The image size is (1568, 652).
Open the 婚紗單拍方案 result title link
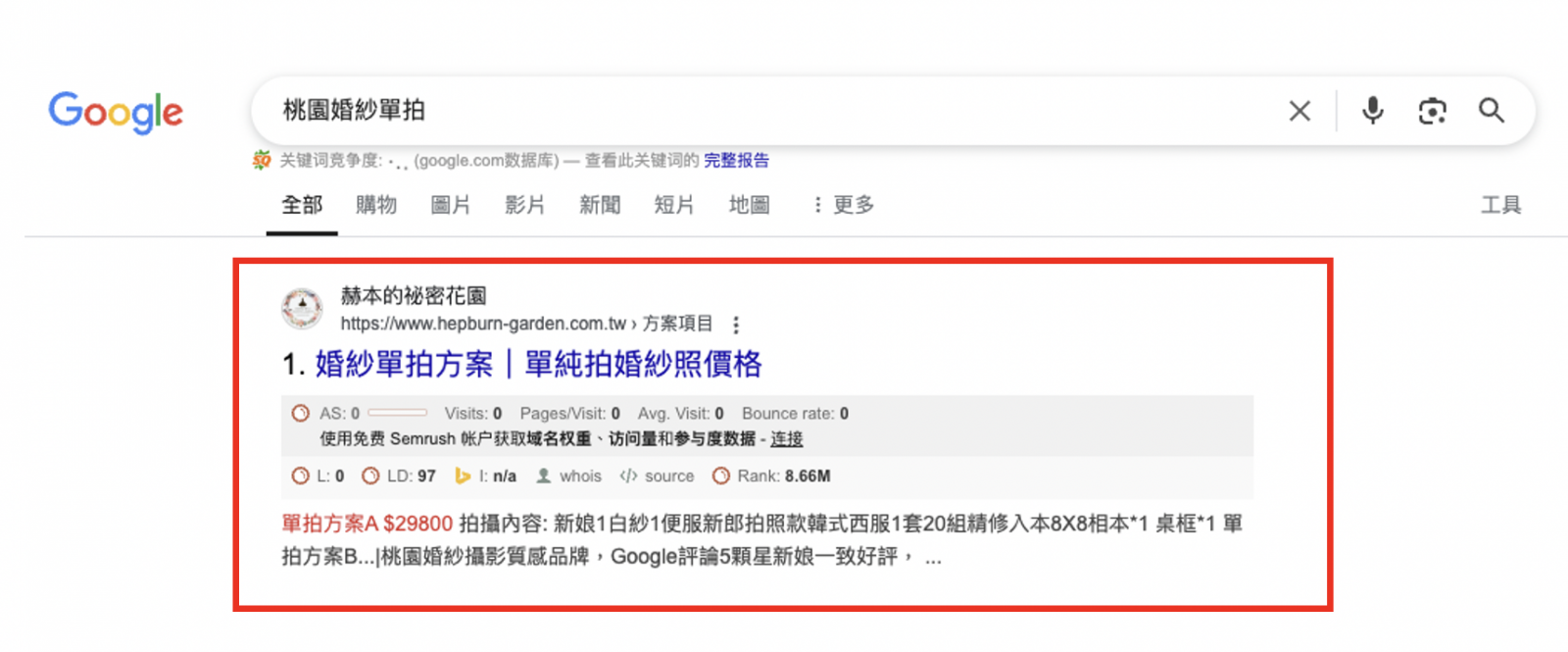[x=537, y=365]
